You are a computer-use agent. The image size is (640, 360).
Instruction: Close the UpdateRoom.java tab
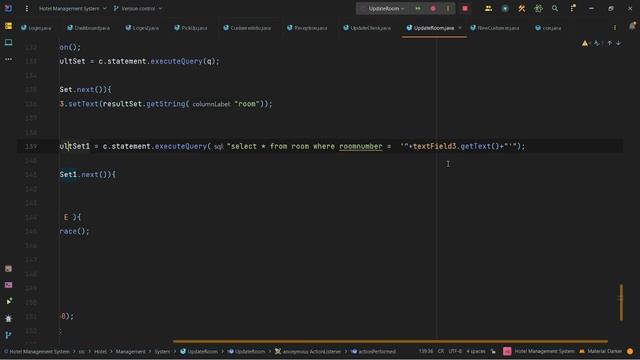click(x=460, y=28)
